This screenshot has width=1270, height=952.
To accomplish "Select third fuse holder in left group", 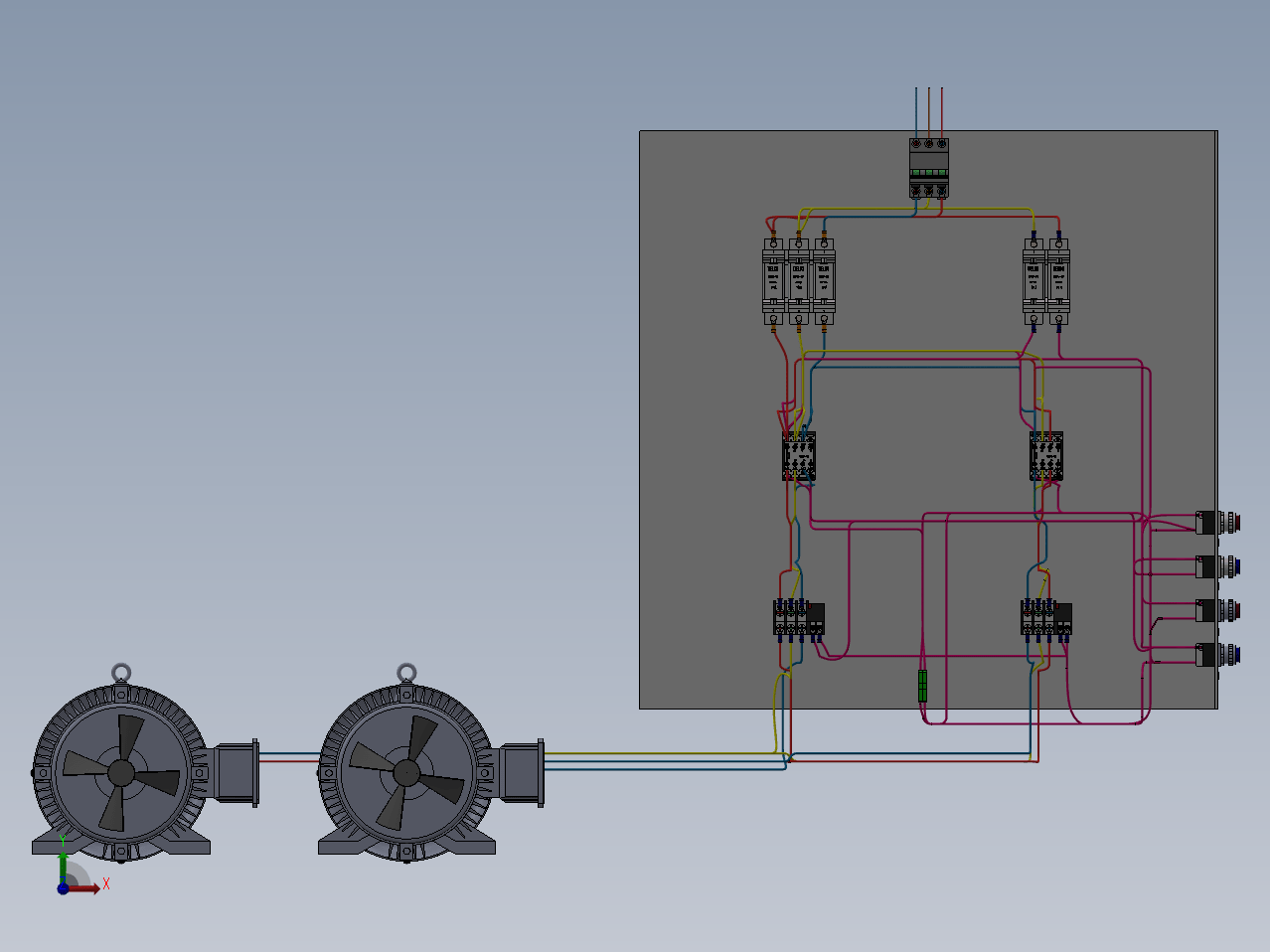I will tap(824, 280).
